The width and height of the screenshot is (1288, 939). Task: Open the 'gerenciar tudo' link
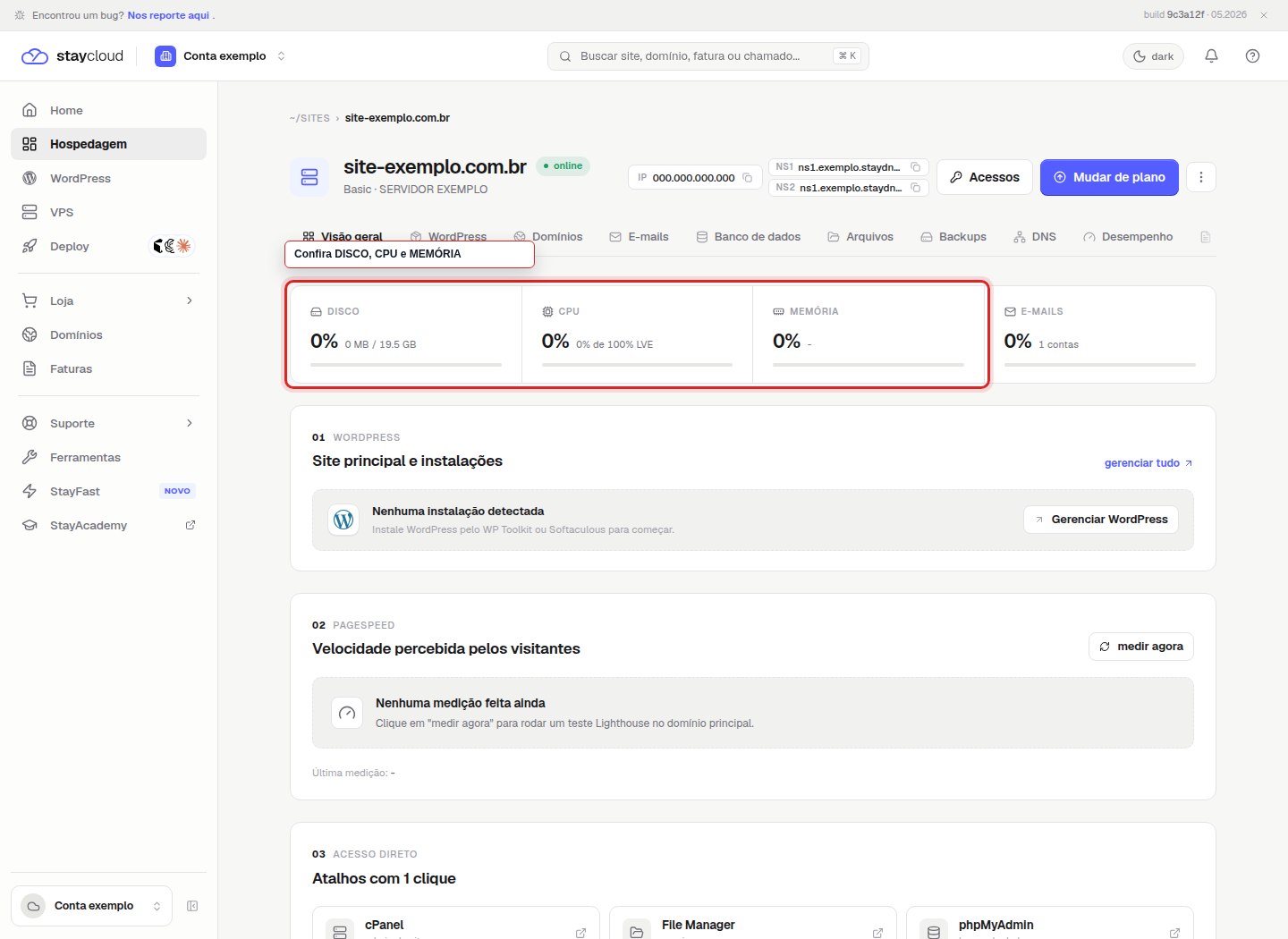[x=1148, y=463]
